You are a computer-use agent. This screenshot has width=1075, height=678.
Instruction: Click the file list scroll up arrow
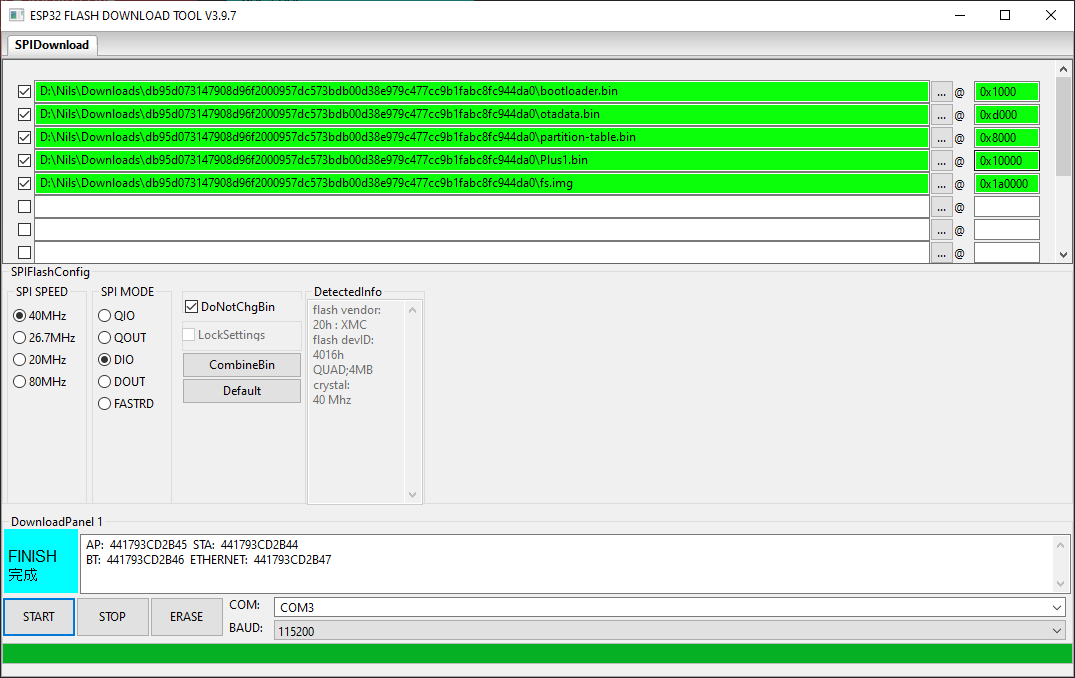[x=1063, y=69]
